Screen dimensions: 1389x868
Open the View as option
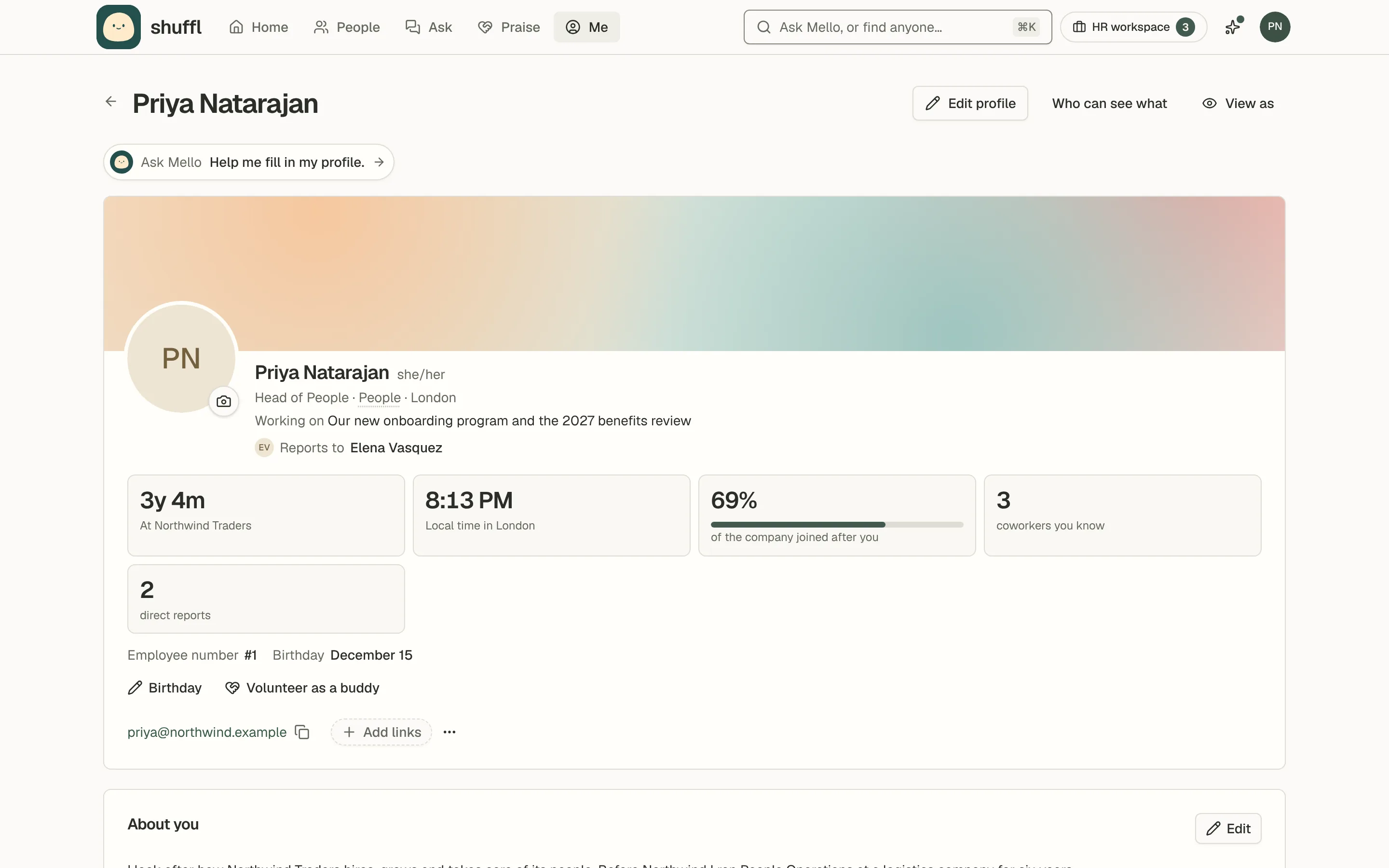point(1238,103)
